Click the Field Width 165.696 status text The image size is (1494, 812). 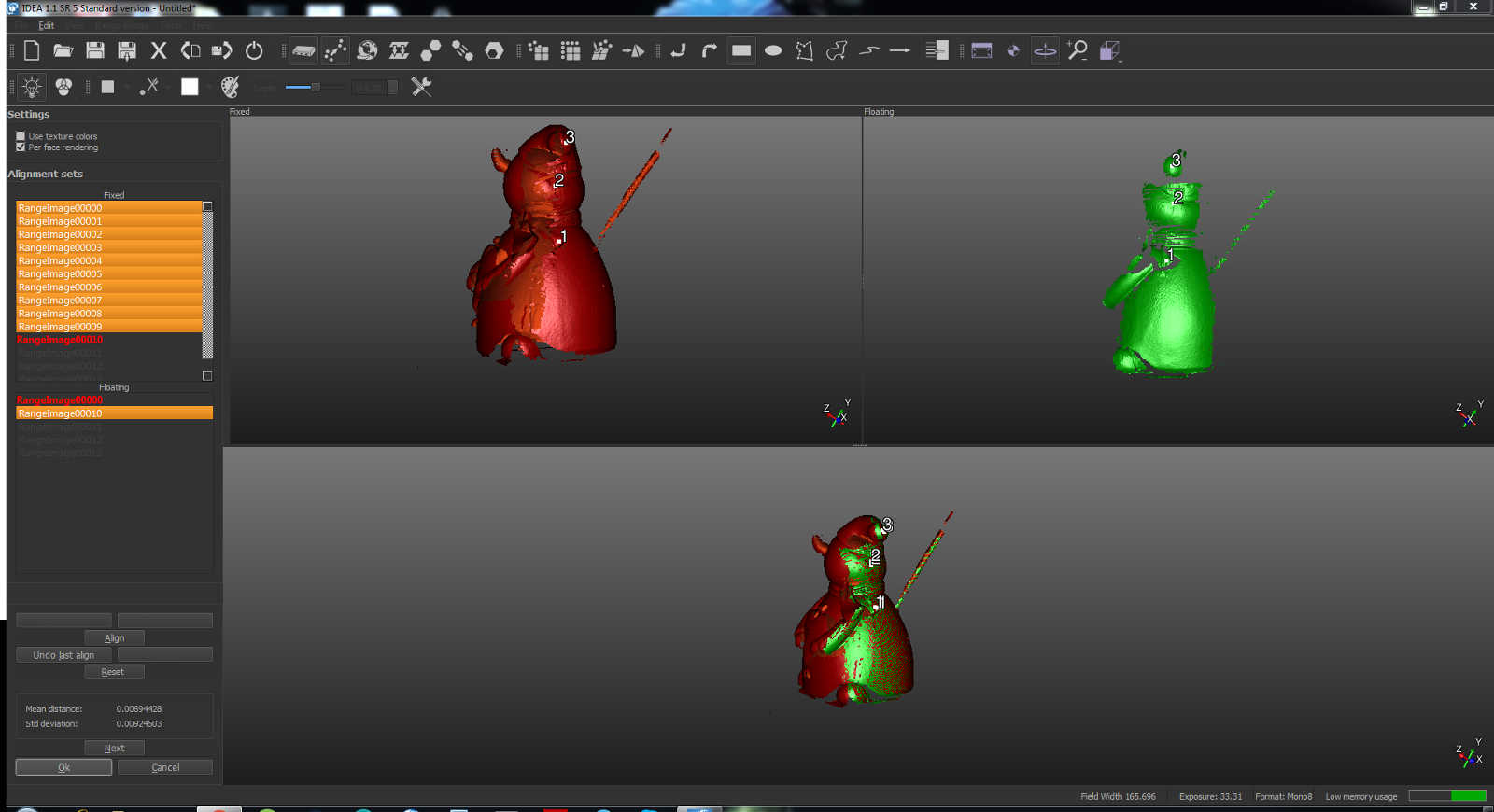(x=1118, y=797)
